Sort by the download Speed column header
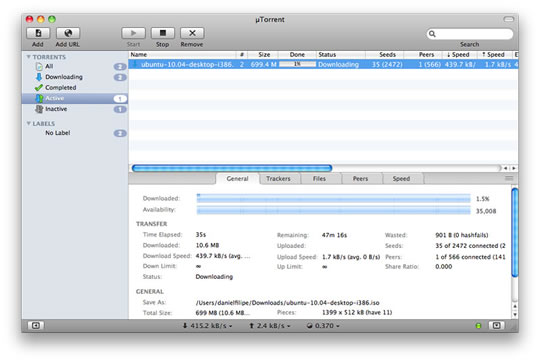This screenshot has height=362, width=540. pos(460,54)
